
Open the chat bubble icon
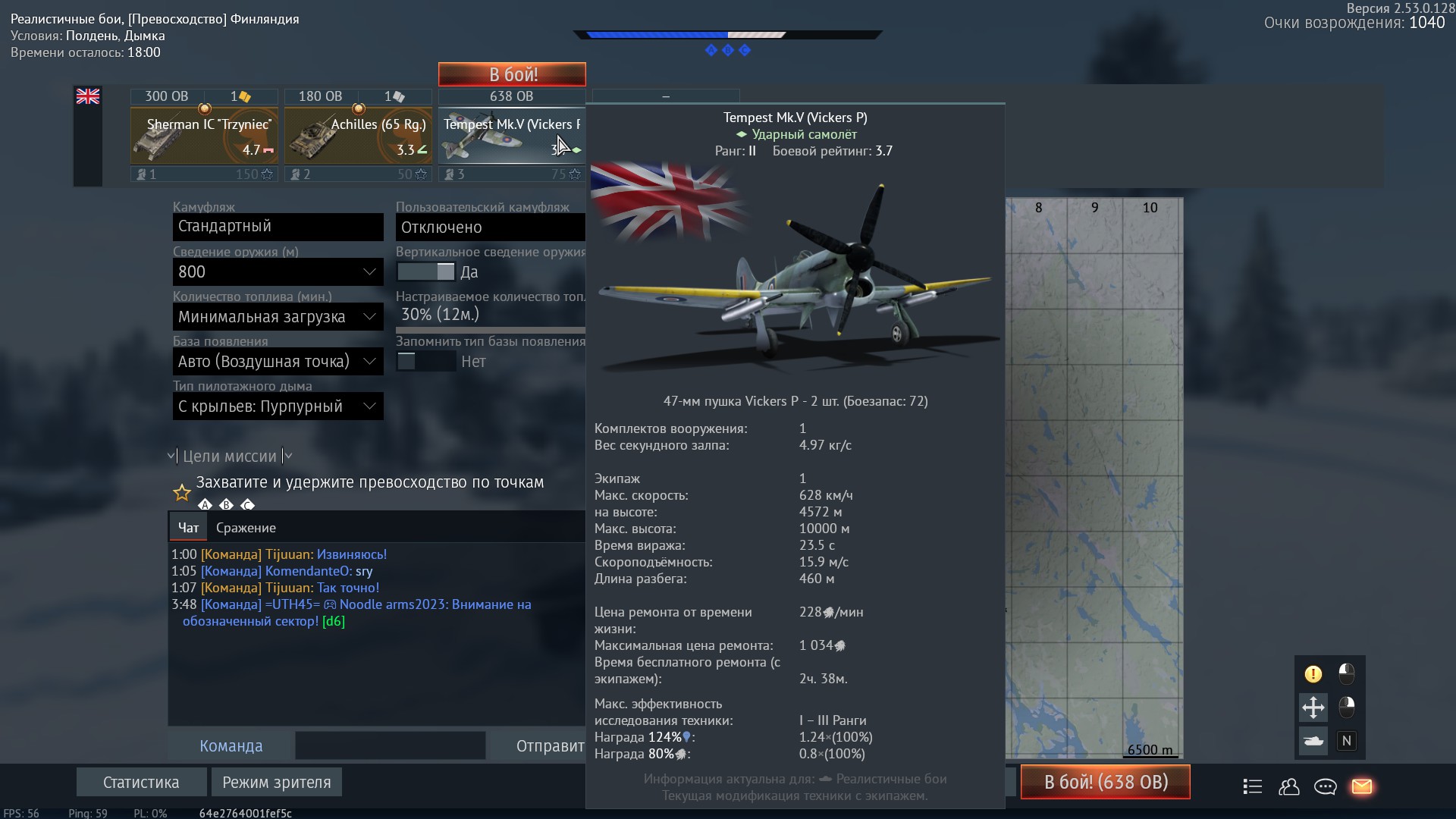pyautogui.click(x=1325, y=786)
